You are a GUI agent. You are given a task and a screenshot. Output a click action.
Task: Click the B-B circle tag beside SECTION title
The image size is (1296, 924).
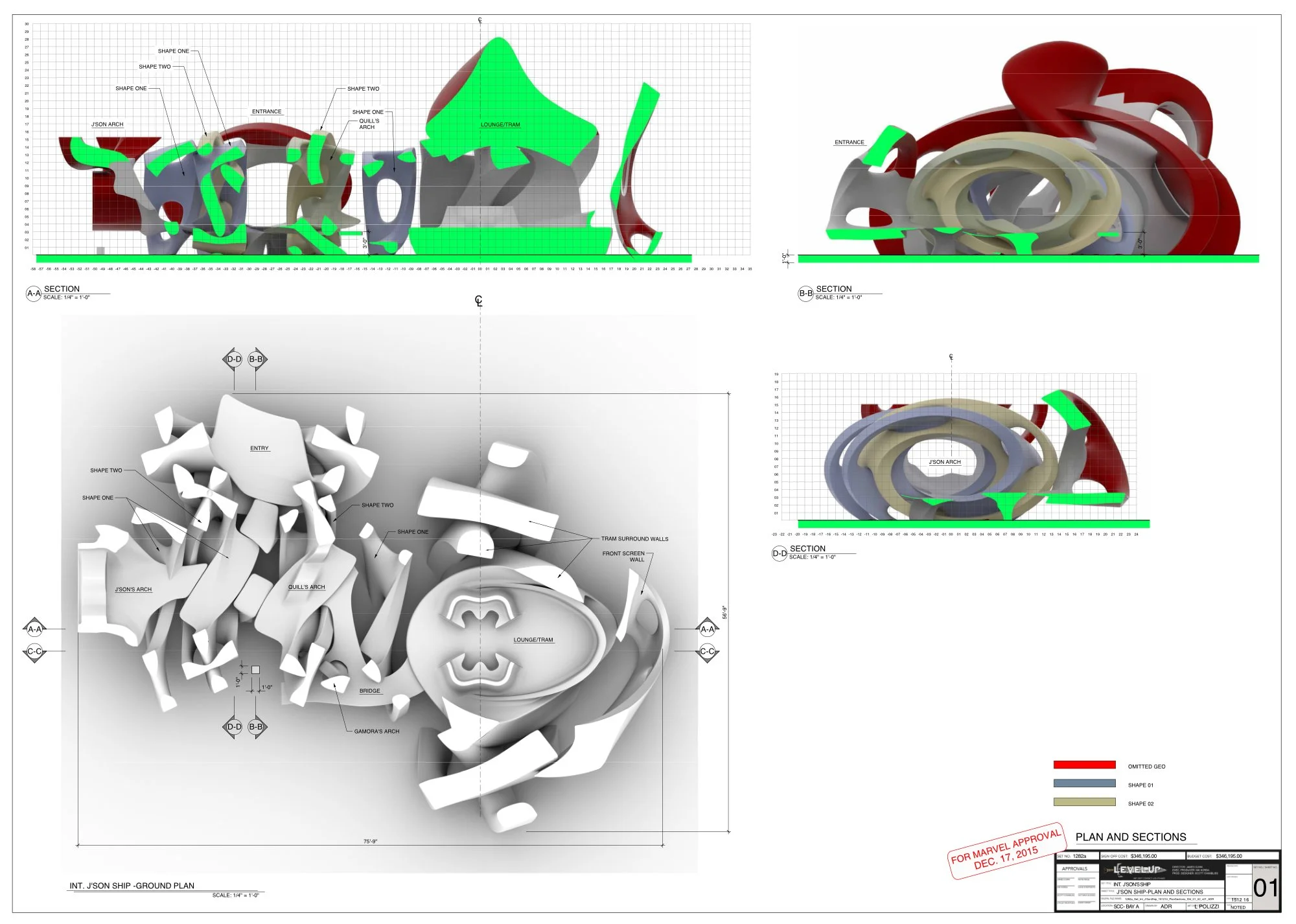(x=805, y=294)
